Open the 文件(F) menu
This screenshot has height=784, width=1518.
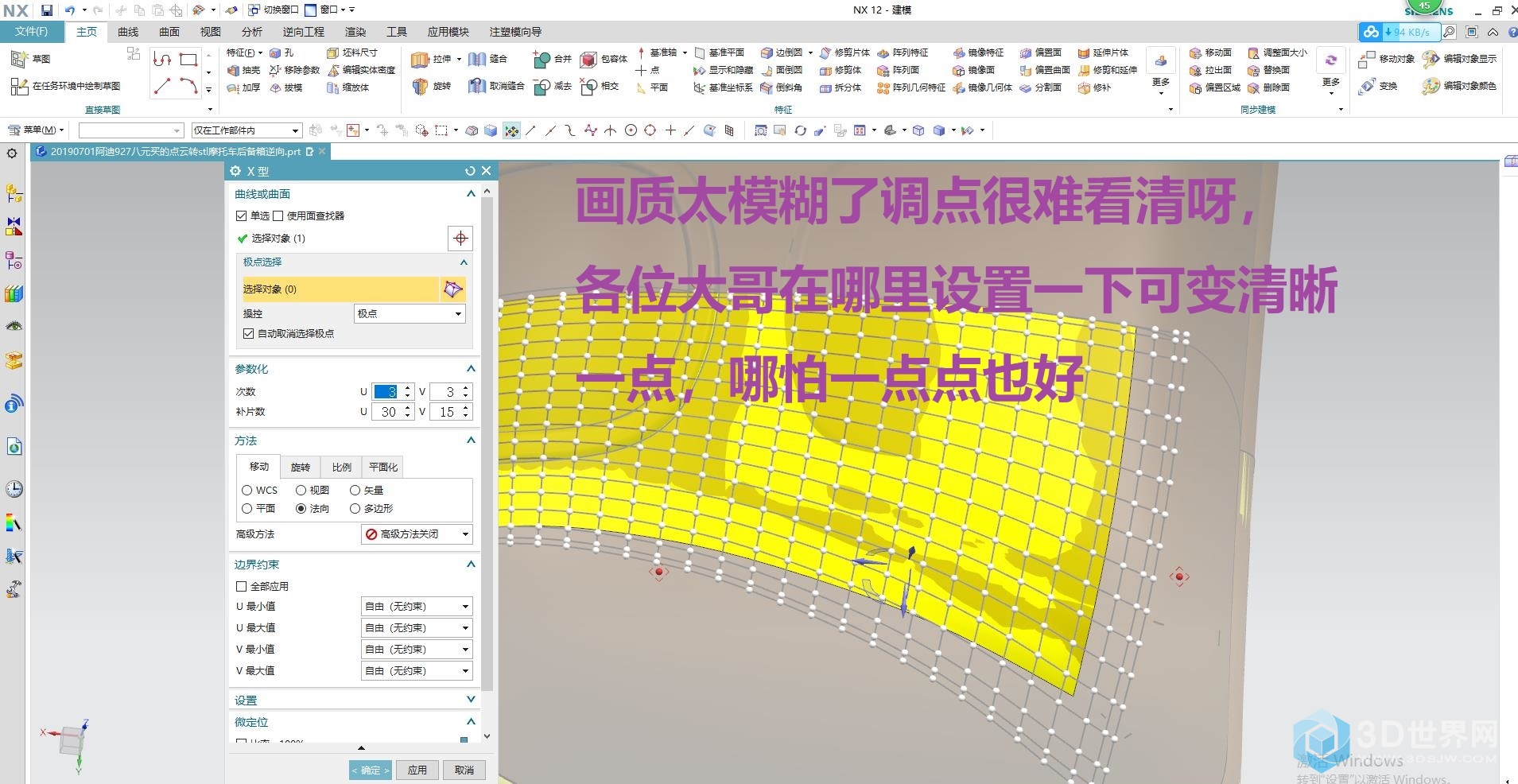click(32, 32)
